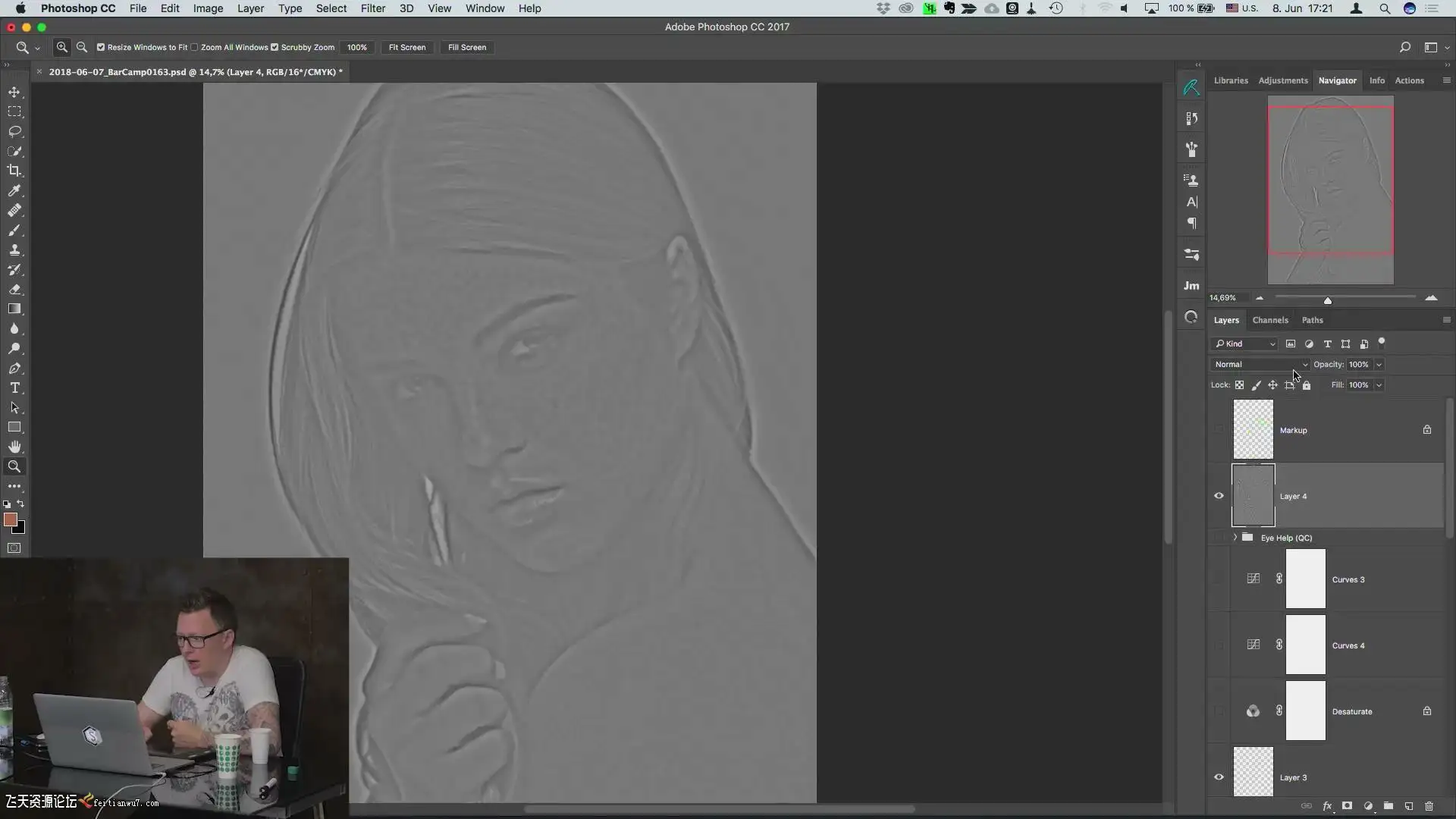Click the foreground color swatch
Viewport: 1456px width, 819px height.
[10, 519]
